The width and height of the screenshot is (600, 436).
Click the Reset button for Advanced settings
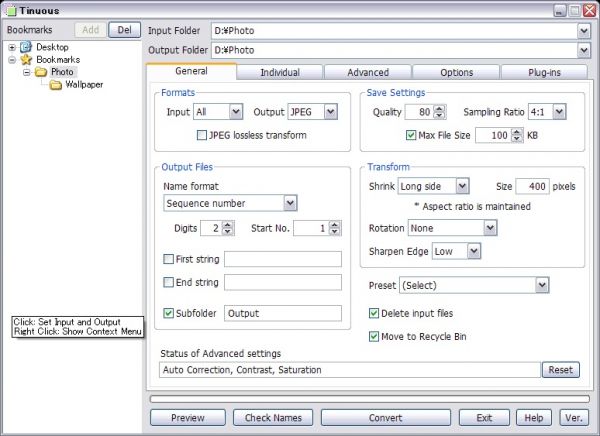point(560,370)
